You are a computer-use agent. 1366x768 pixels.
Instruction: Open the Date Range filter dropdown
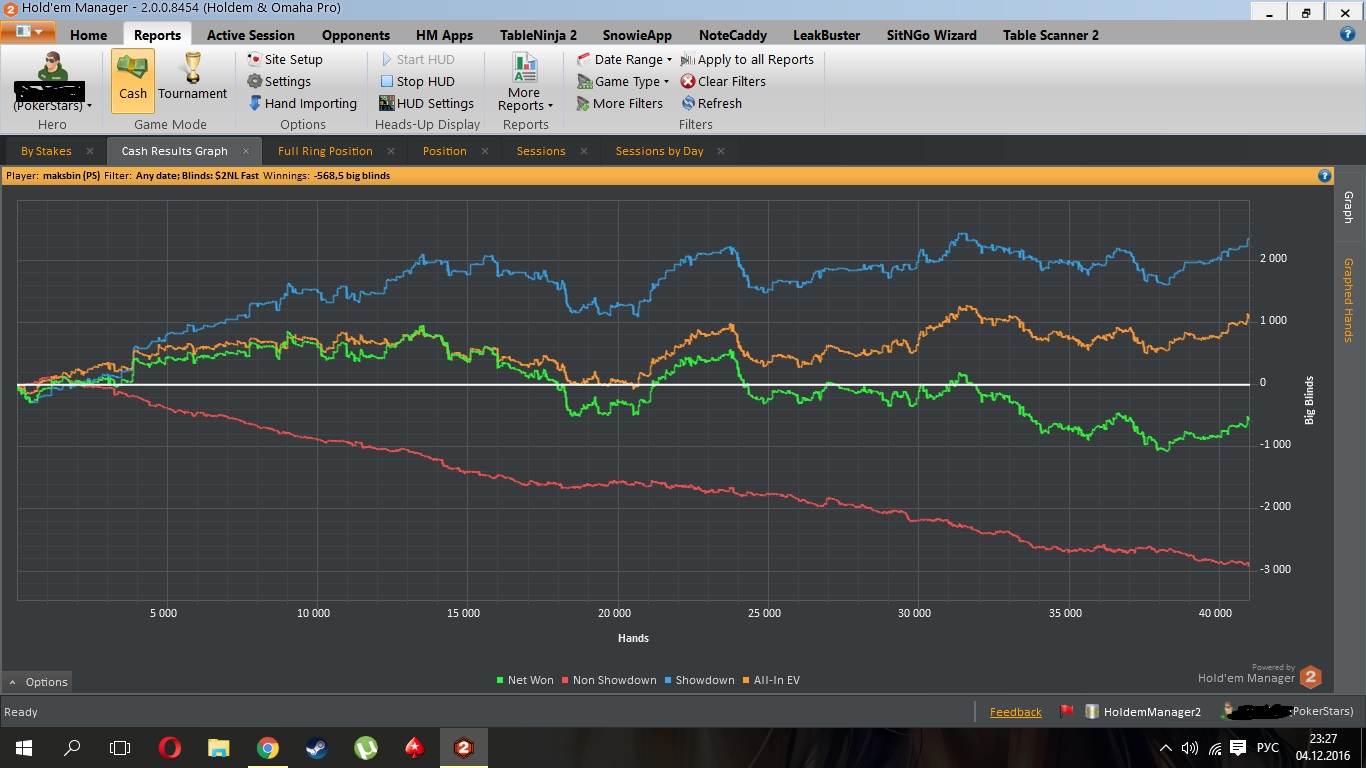click(625, 59)
